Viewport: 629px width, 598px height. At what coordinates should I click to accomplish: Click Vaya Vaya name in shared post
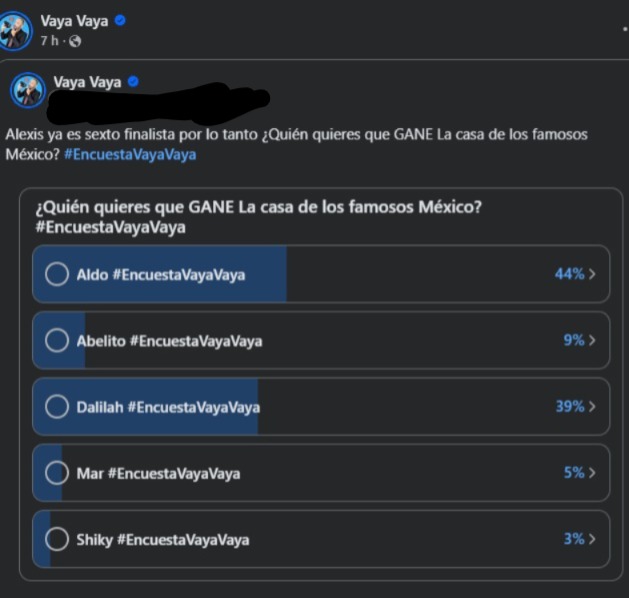(87, 82)
